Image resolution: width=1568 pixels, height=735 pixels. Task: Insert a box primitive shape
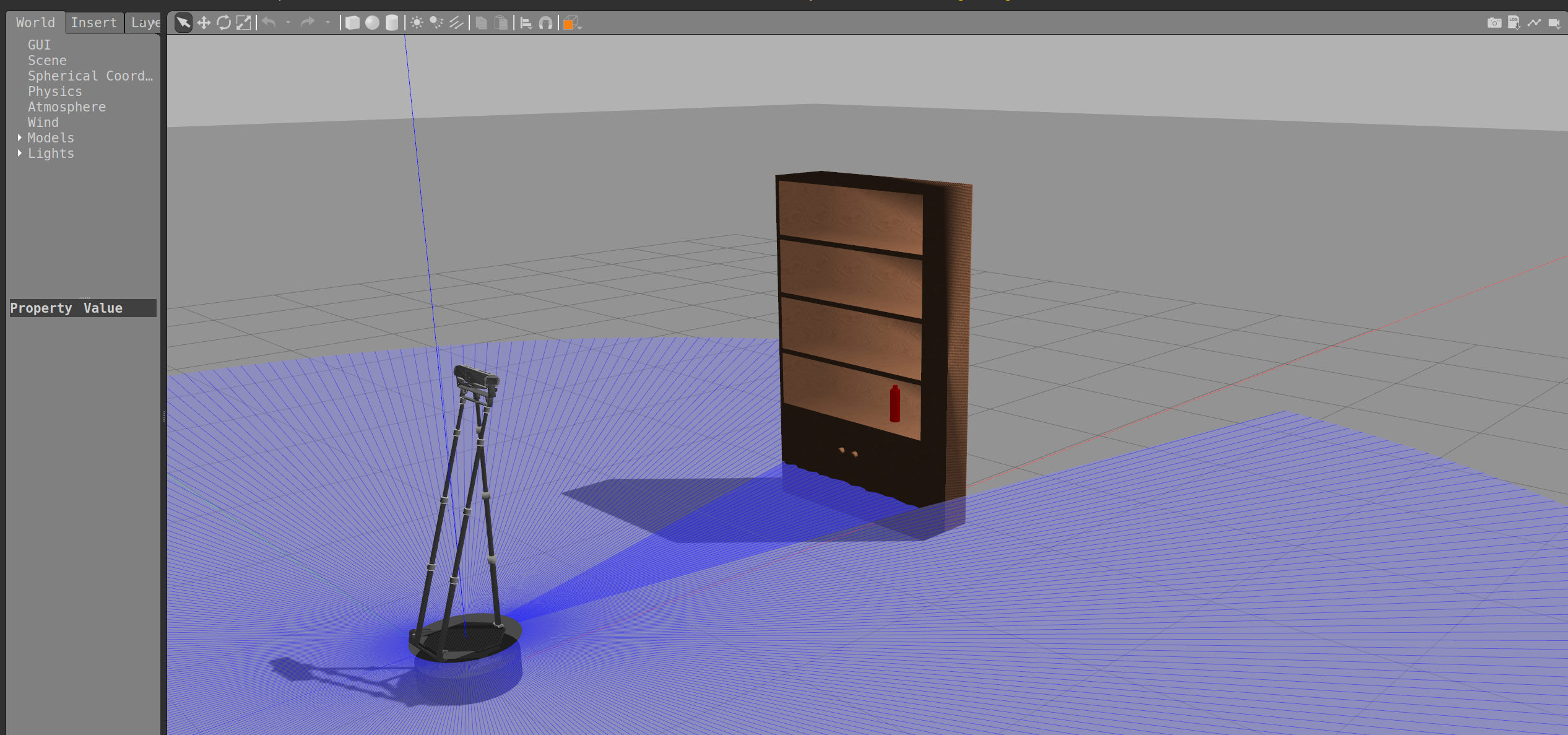pyautogui.click(x=352, y=23)
